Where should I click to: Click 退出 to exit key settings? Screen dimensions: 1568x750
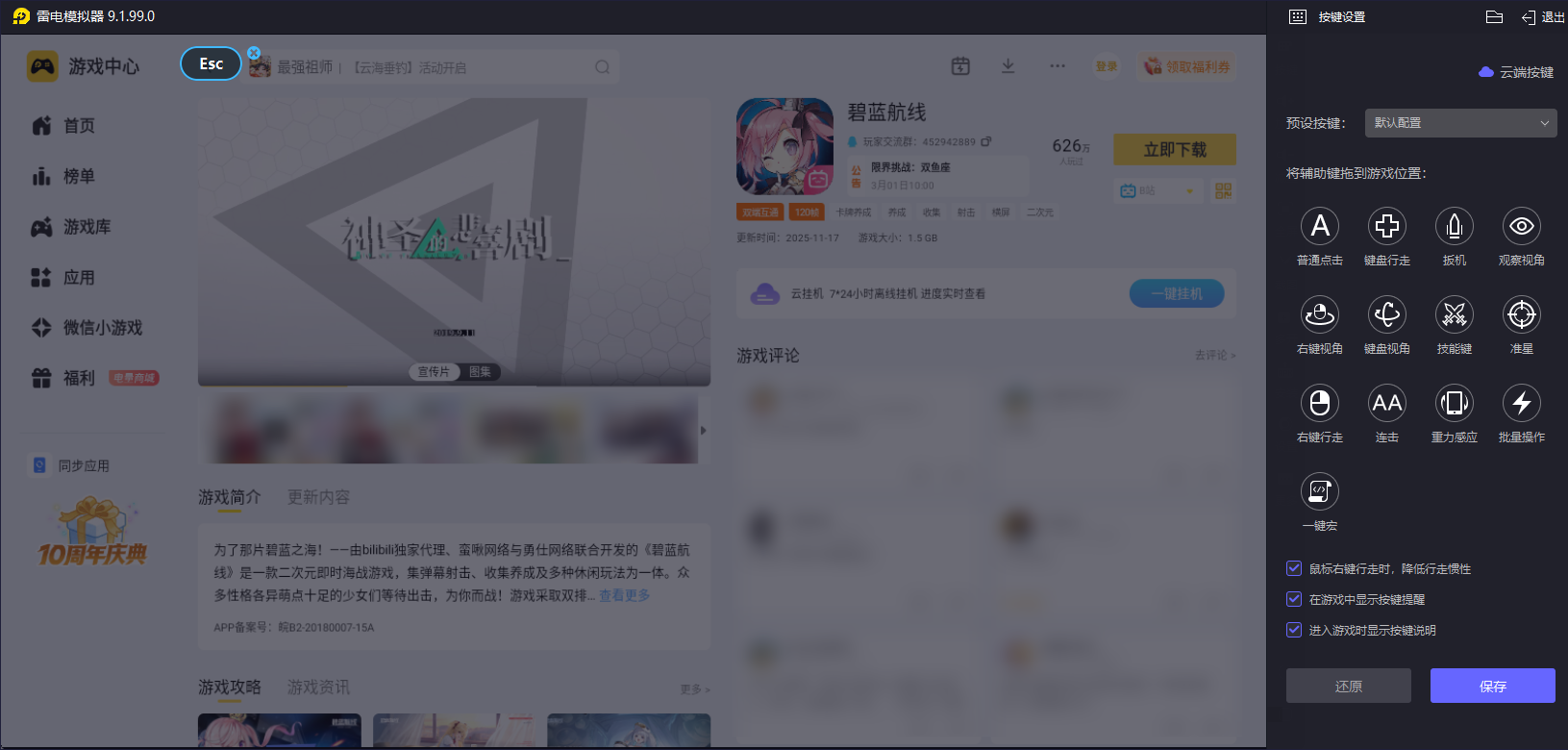[x=1544, y=17]
